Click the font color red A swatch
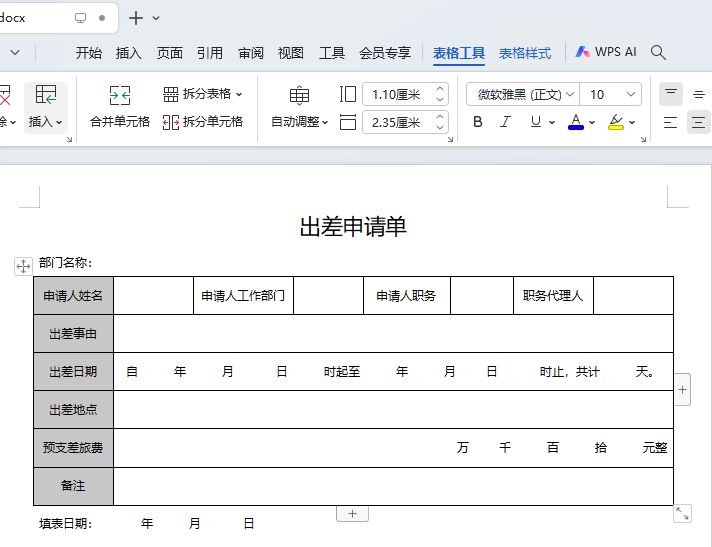This screenshot has width=712, height=547. [576, 122]
